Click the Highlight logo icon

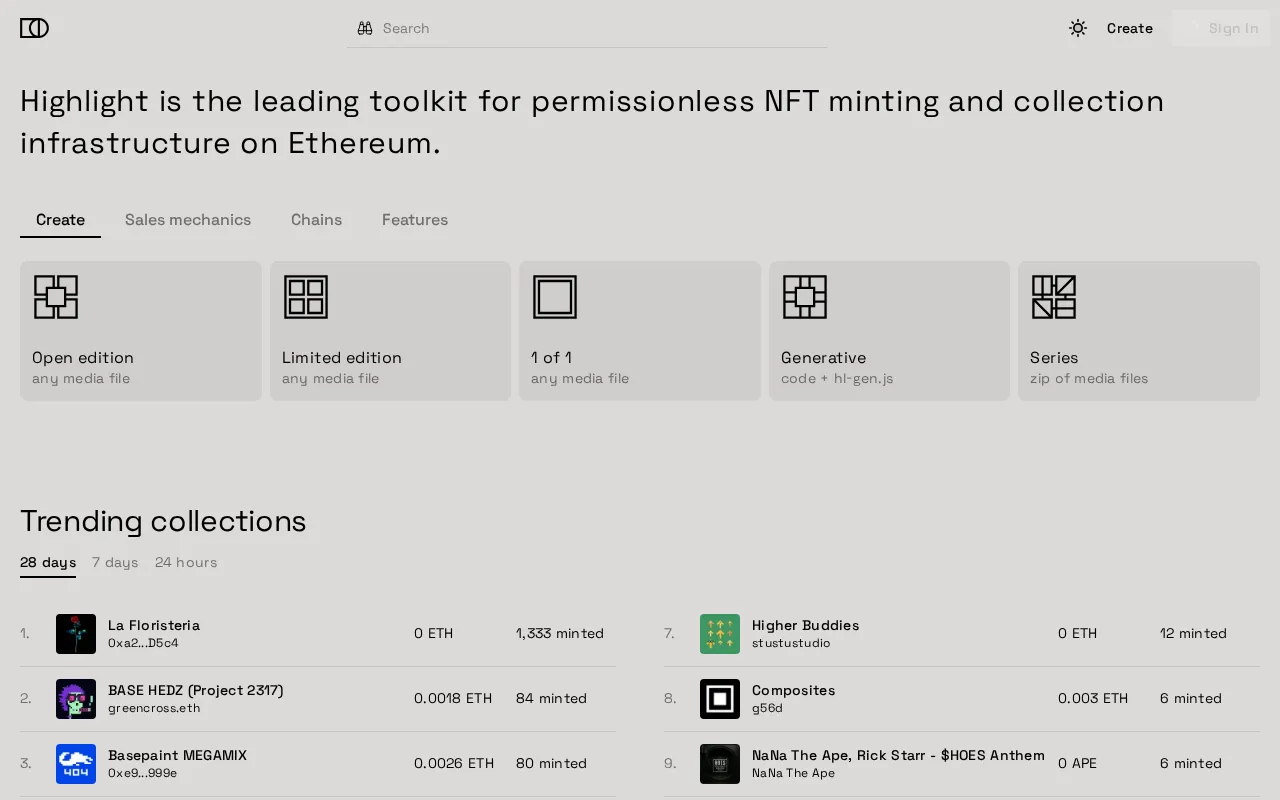point(34,28)
